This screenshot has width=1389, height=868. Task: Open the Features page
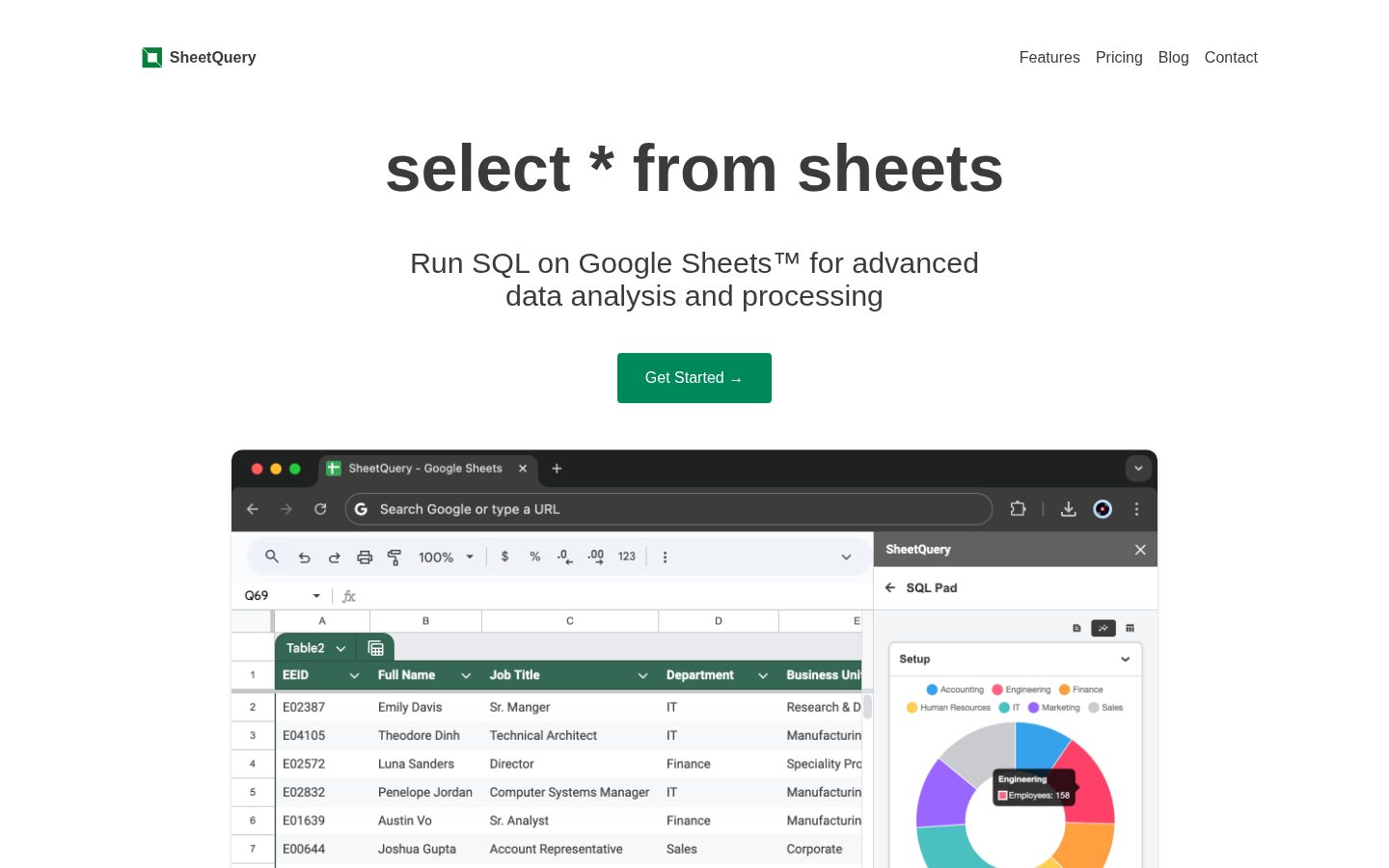pyautogui.click(x=1049, y=58)
